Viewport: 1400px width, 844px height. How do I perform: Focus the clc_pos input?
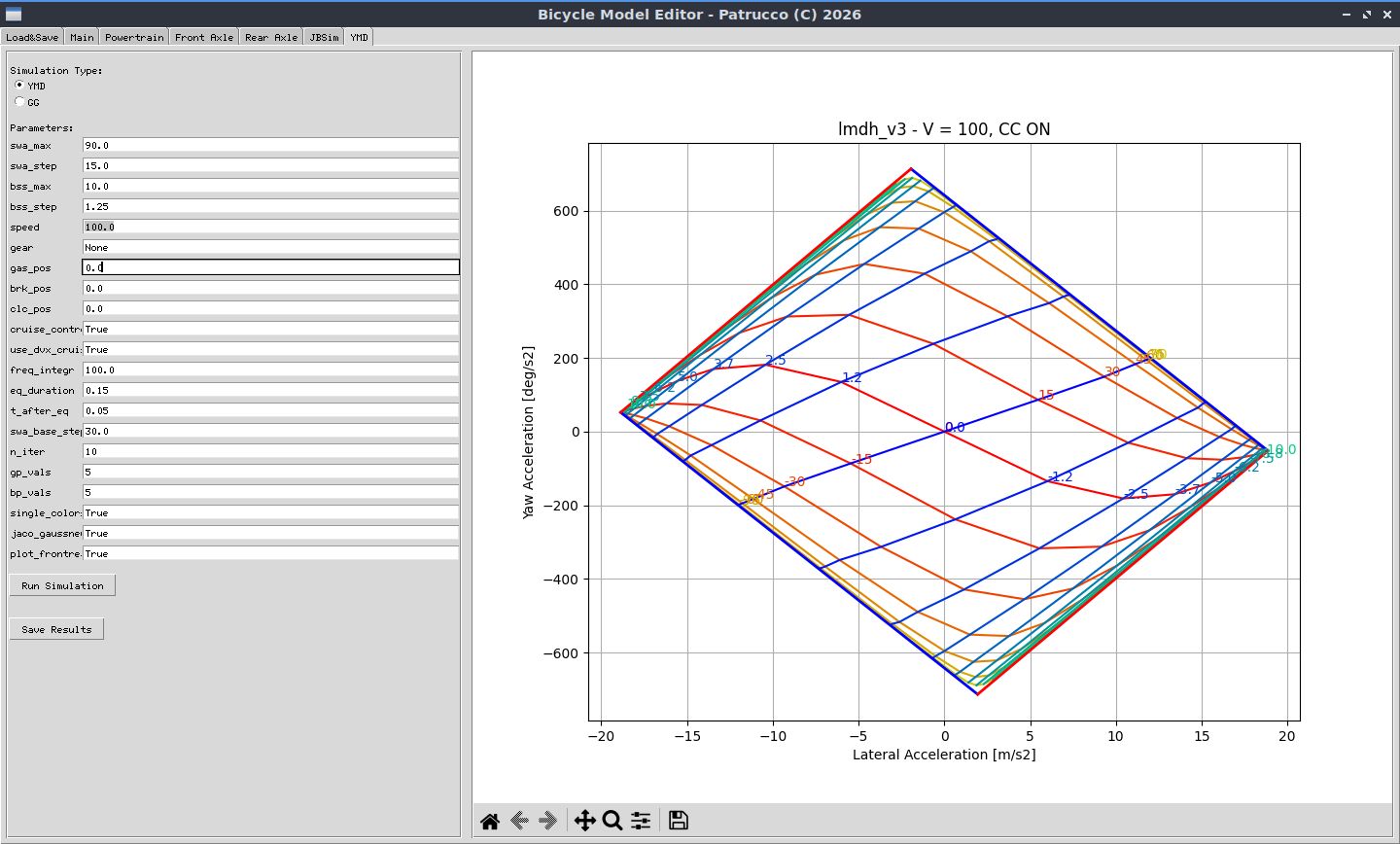pyautogui.click(x=270, y=308)
